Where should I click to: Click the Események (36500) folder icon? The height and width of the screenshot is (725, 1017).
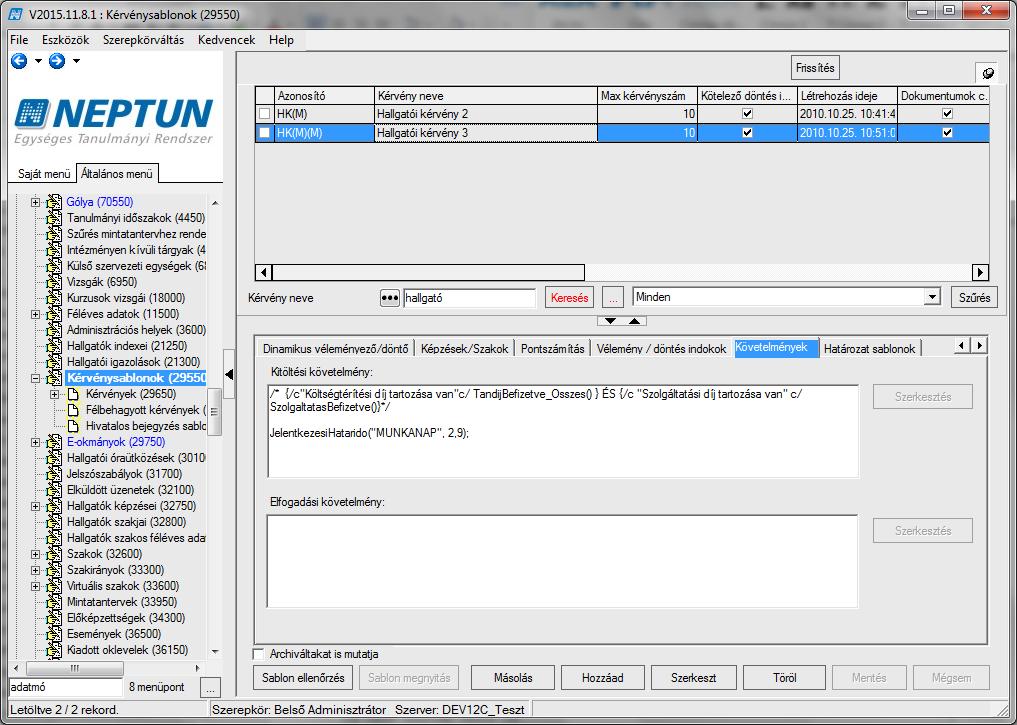tap(54, 634)
